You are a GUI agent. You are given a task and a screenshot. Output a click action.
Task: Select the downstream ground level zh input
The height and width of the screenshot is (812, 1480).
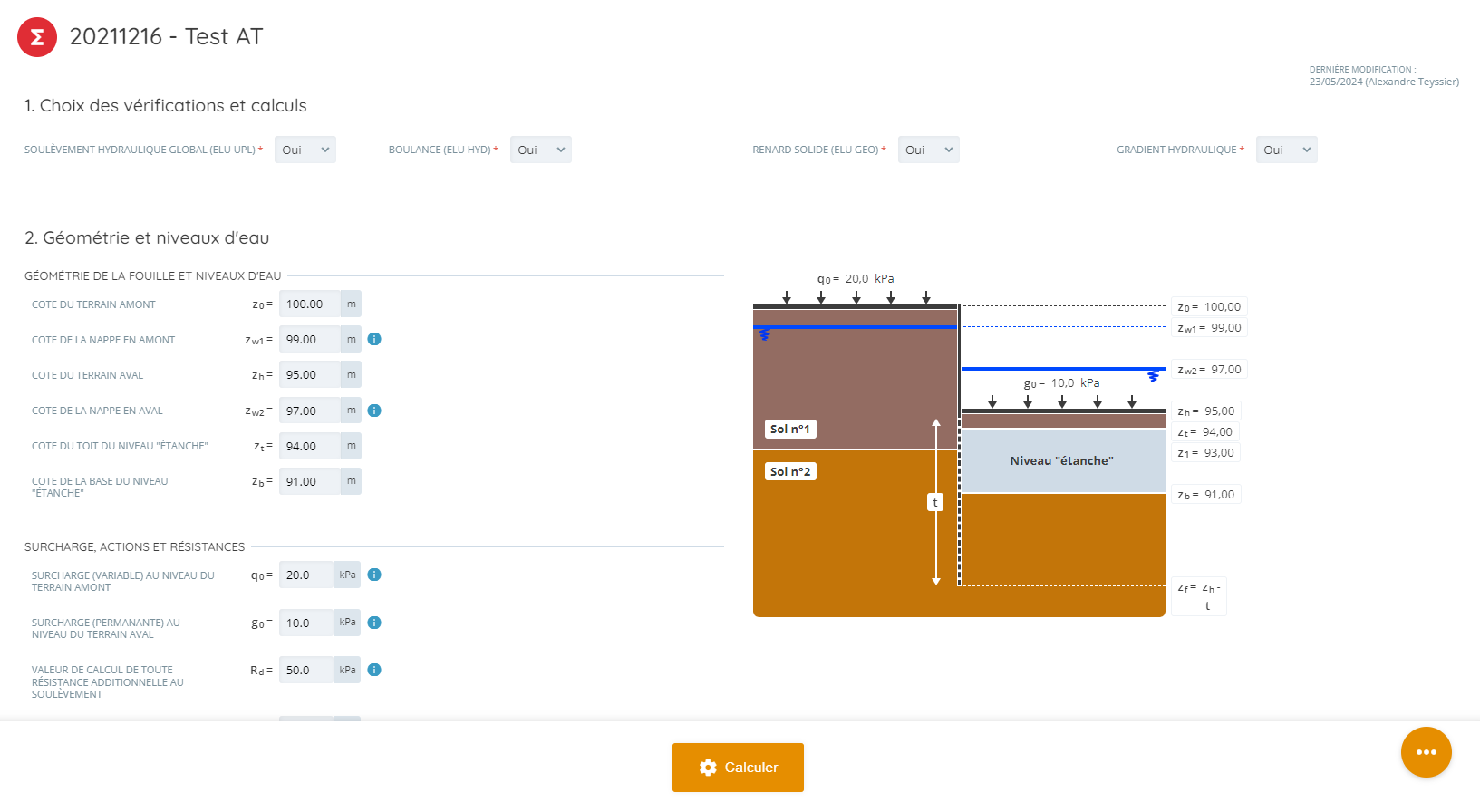[310, 375]
